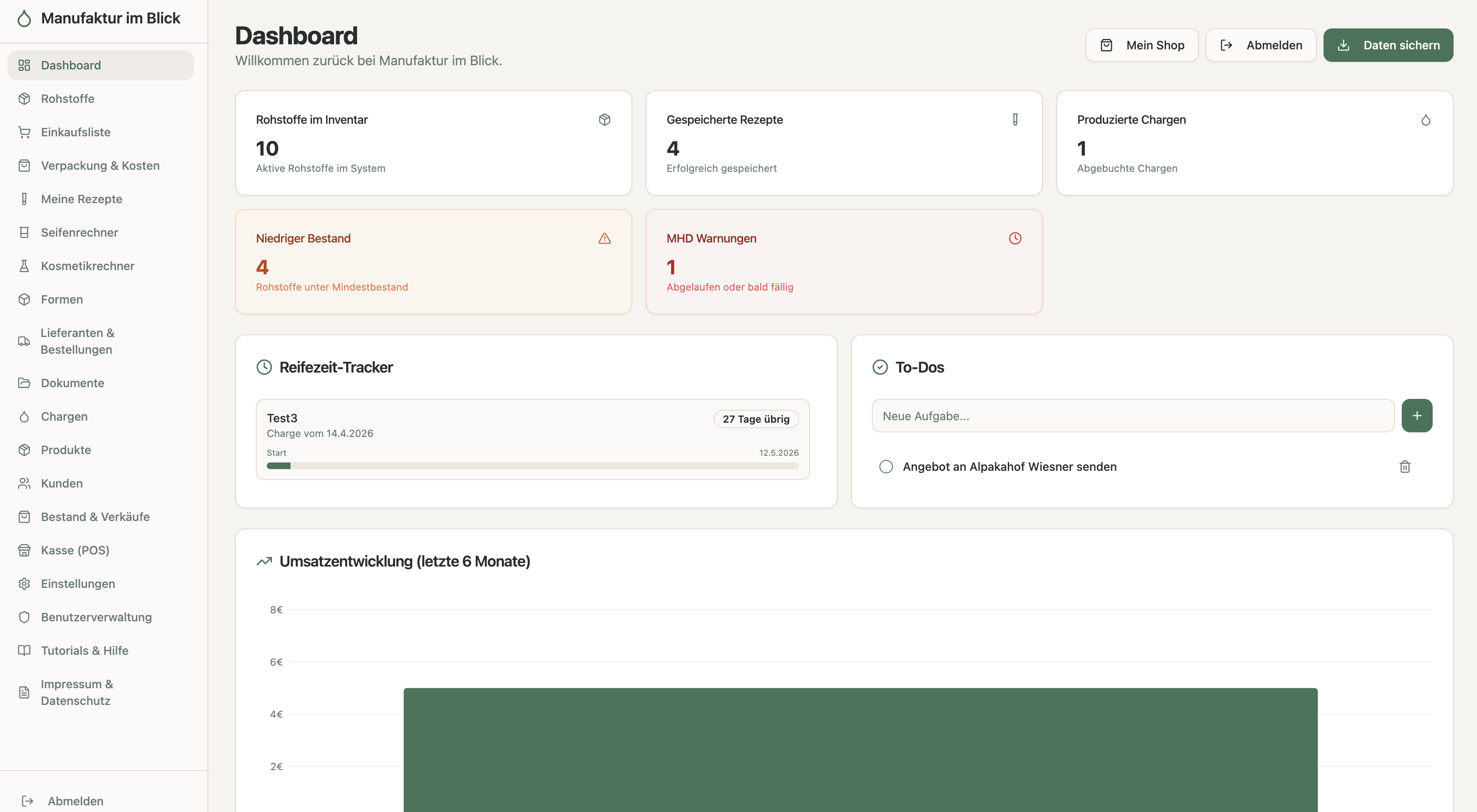The height and width of the screenshot is (812, 1477).
Task: Select Kasse (POS) in the sidebar
Action: tap(100, 551)
